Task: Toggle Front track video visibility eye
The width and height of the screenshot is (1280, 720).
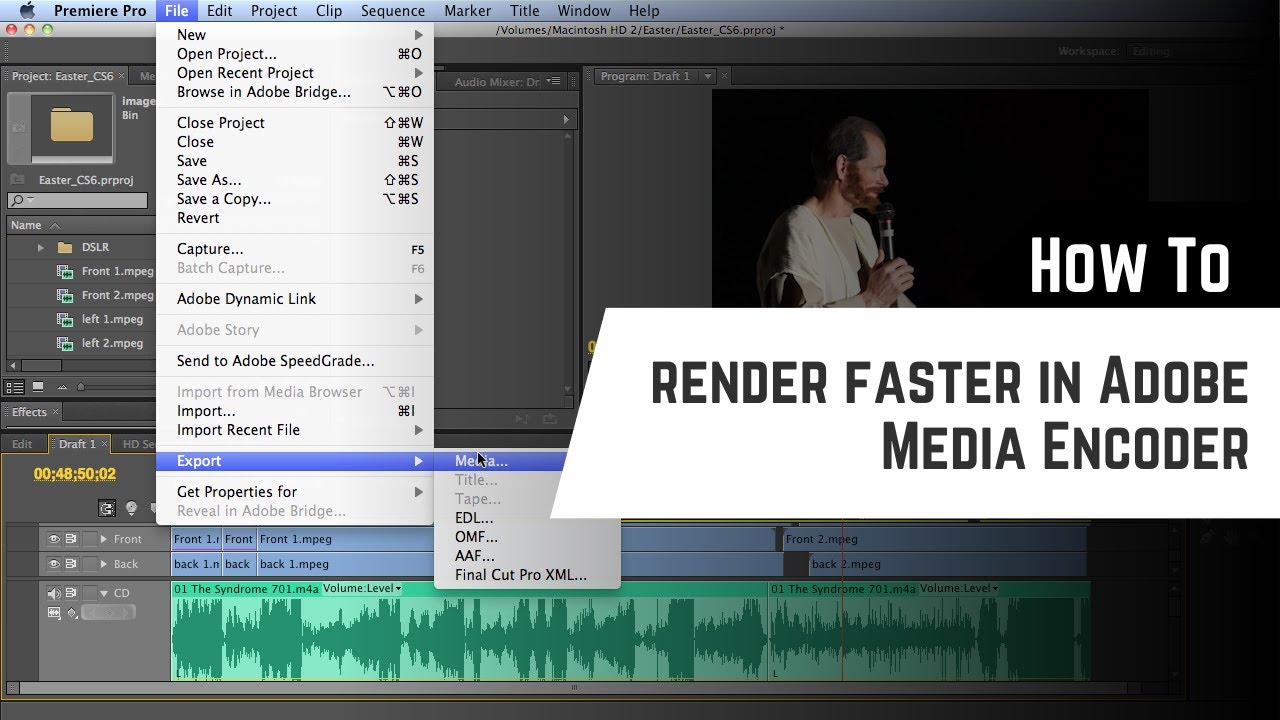Action: point(54,539)
